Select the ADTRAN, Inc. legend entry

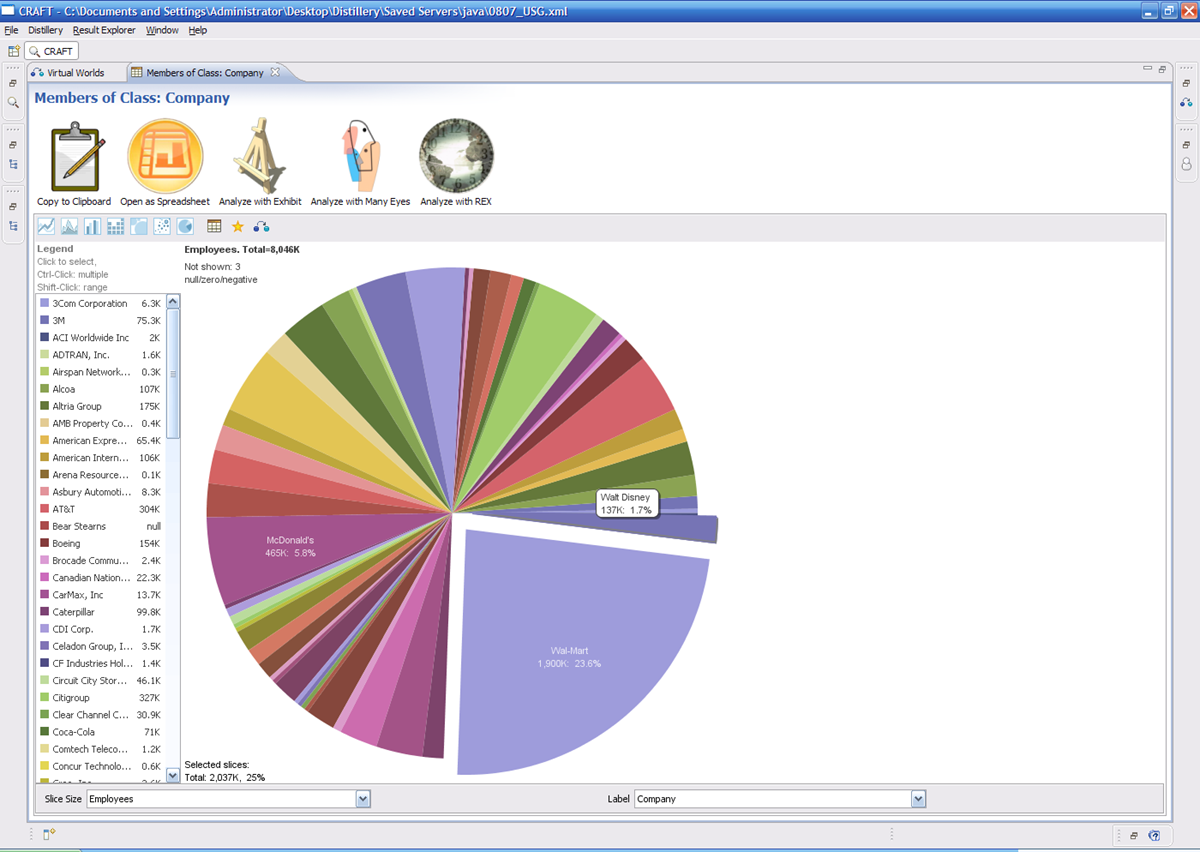pyautogui.click(x=100, y=355)
